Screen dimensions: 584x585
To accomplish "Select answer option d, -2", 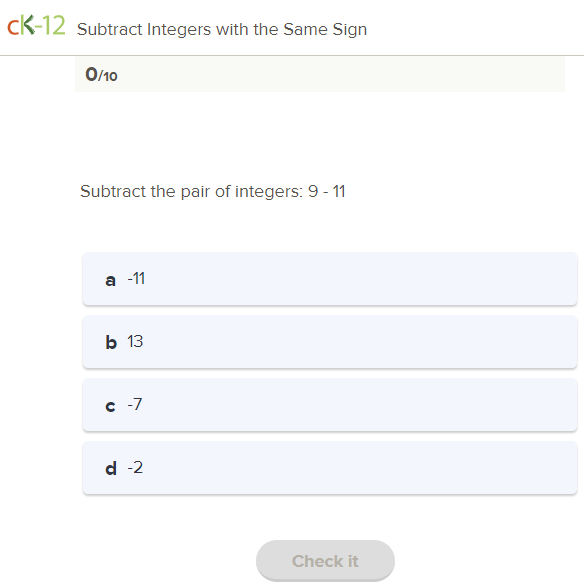I will [x=330, y=468].
